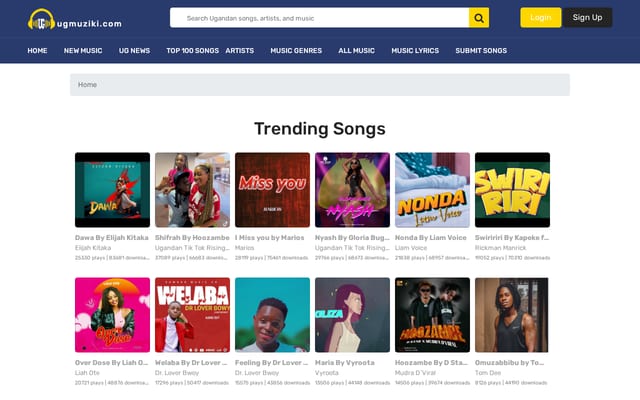Click title link Nyash By Gloria Bug...
Viewport: 640px width, 400px height.
352,238
